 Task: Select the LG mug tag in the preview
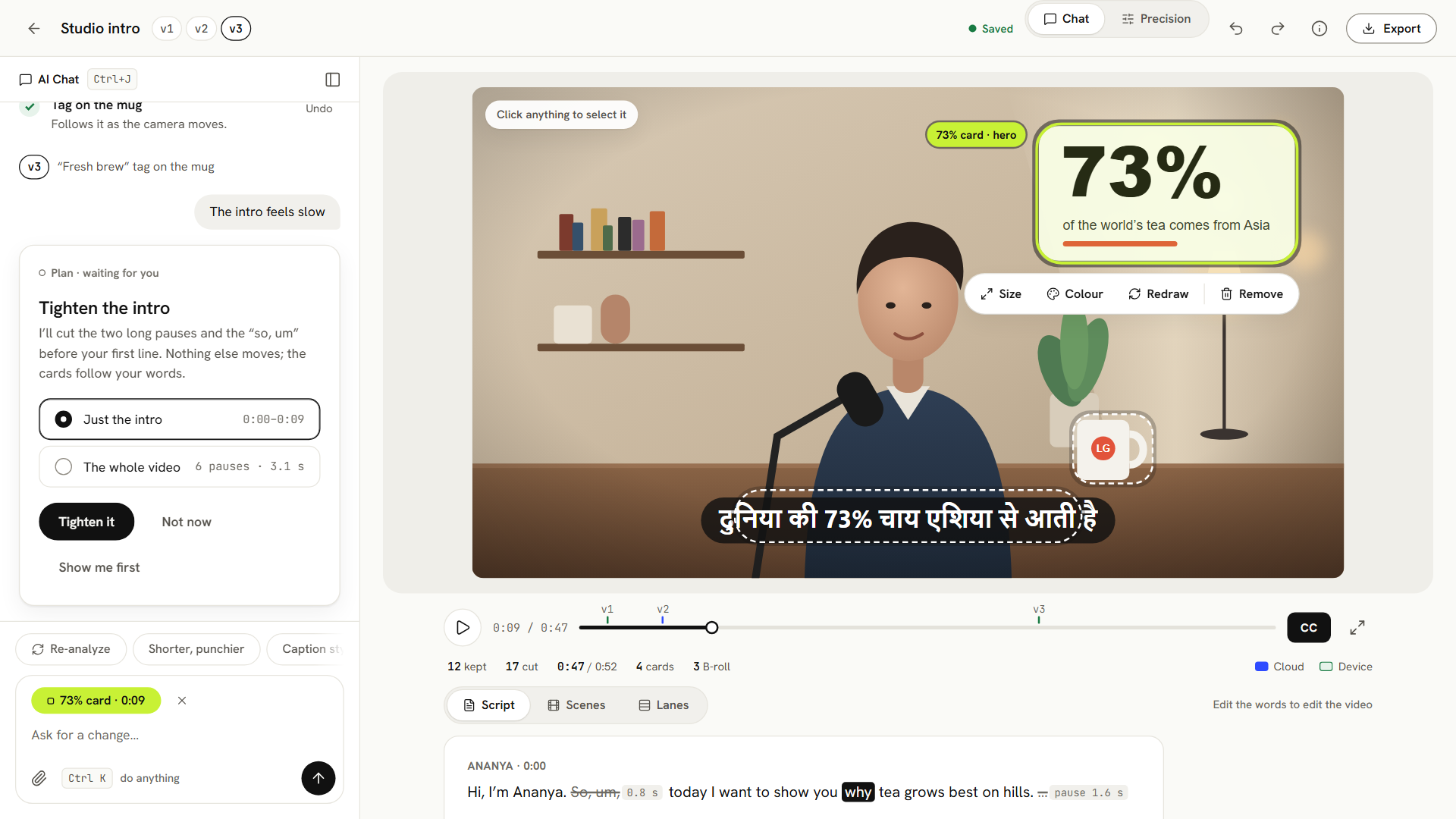[x=1112, y=448]
